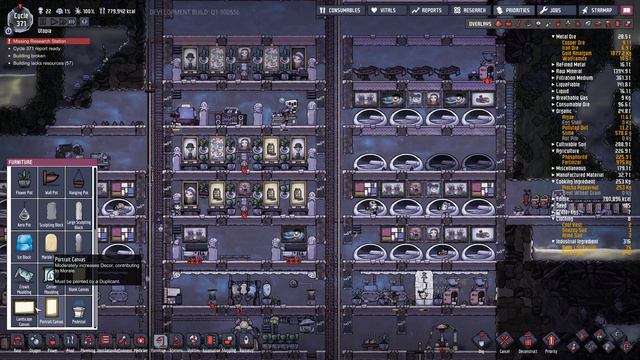Select the Portrait Canvas item
This screenshot has width=640, height=360.
click(x=51, y=311)
